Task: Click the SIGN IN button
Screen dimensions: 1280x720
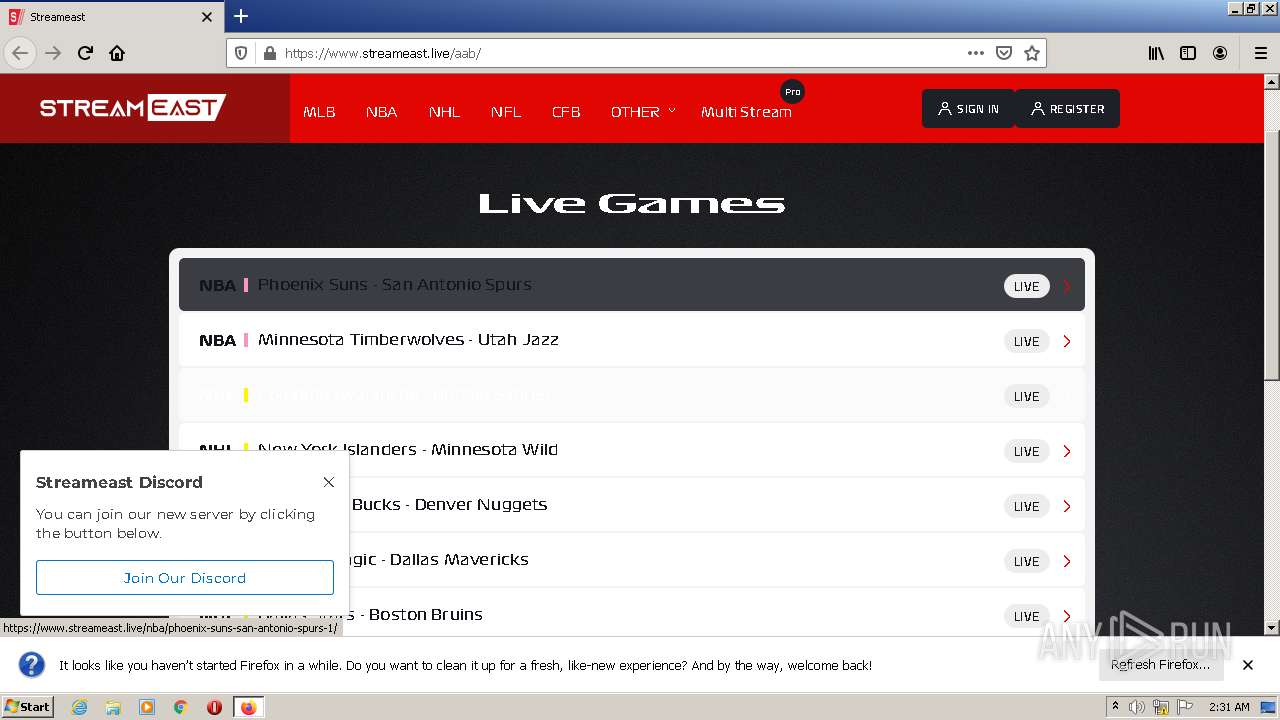Action: 968,109
